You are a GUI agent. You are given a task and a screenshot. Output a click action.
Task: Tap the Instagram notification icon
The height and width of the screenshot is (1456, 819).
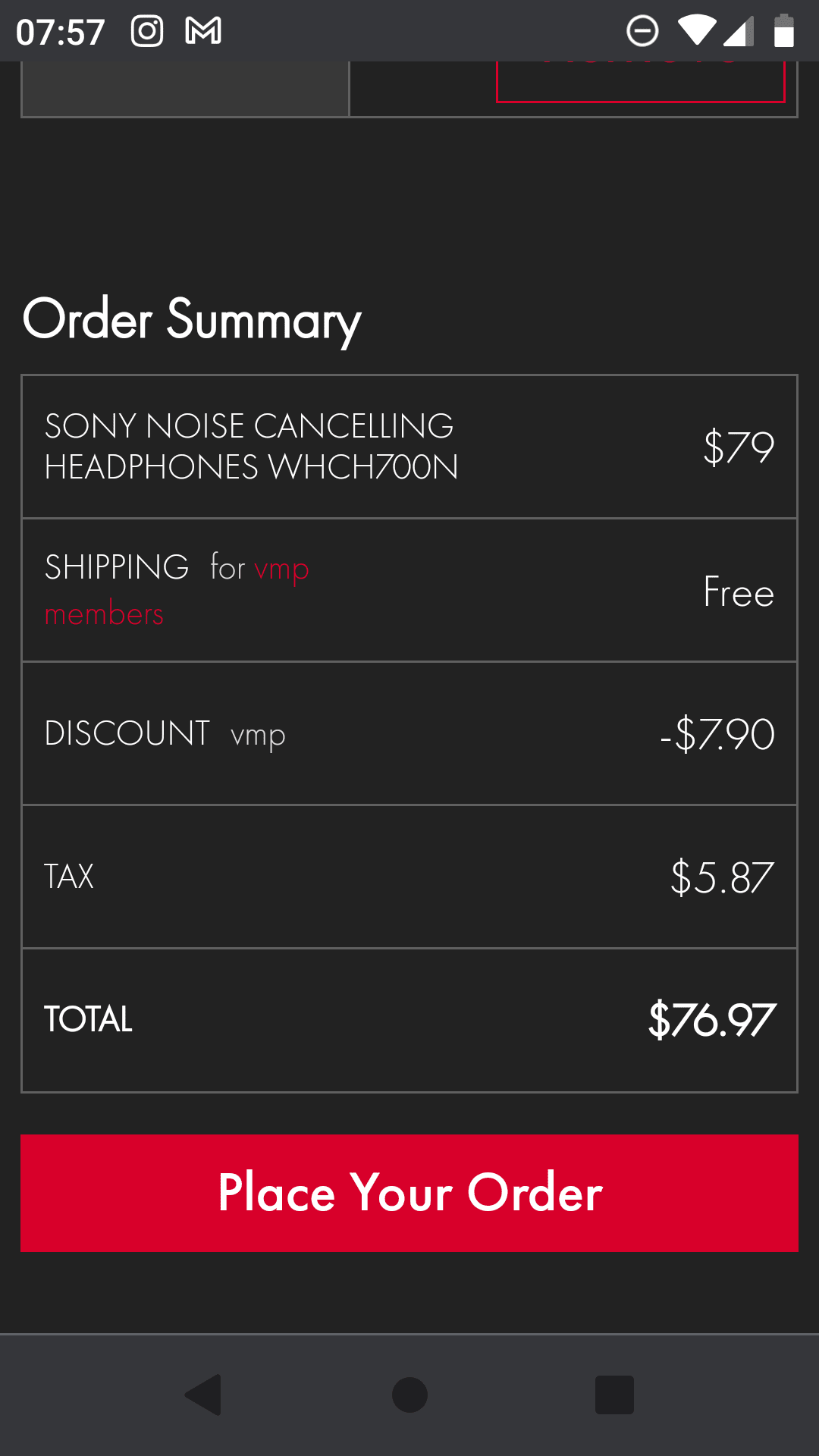pos(147,31)
